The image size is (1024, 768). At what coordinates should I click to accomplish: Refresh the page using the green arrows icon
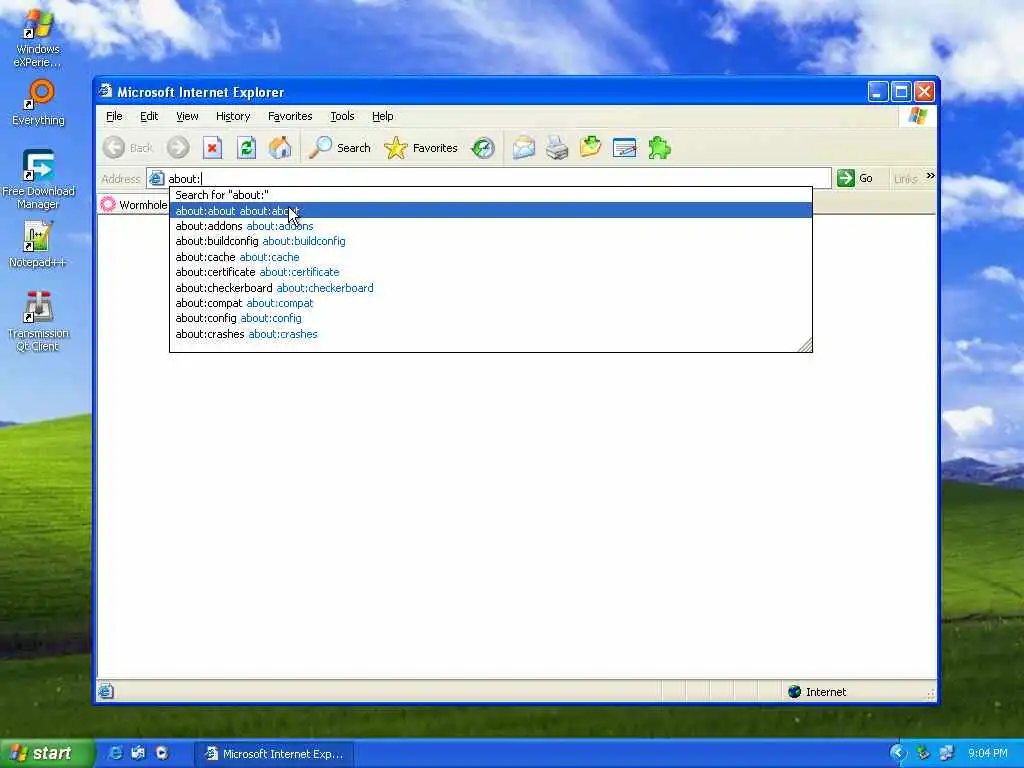(x=246, y=148)
